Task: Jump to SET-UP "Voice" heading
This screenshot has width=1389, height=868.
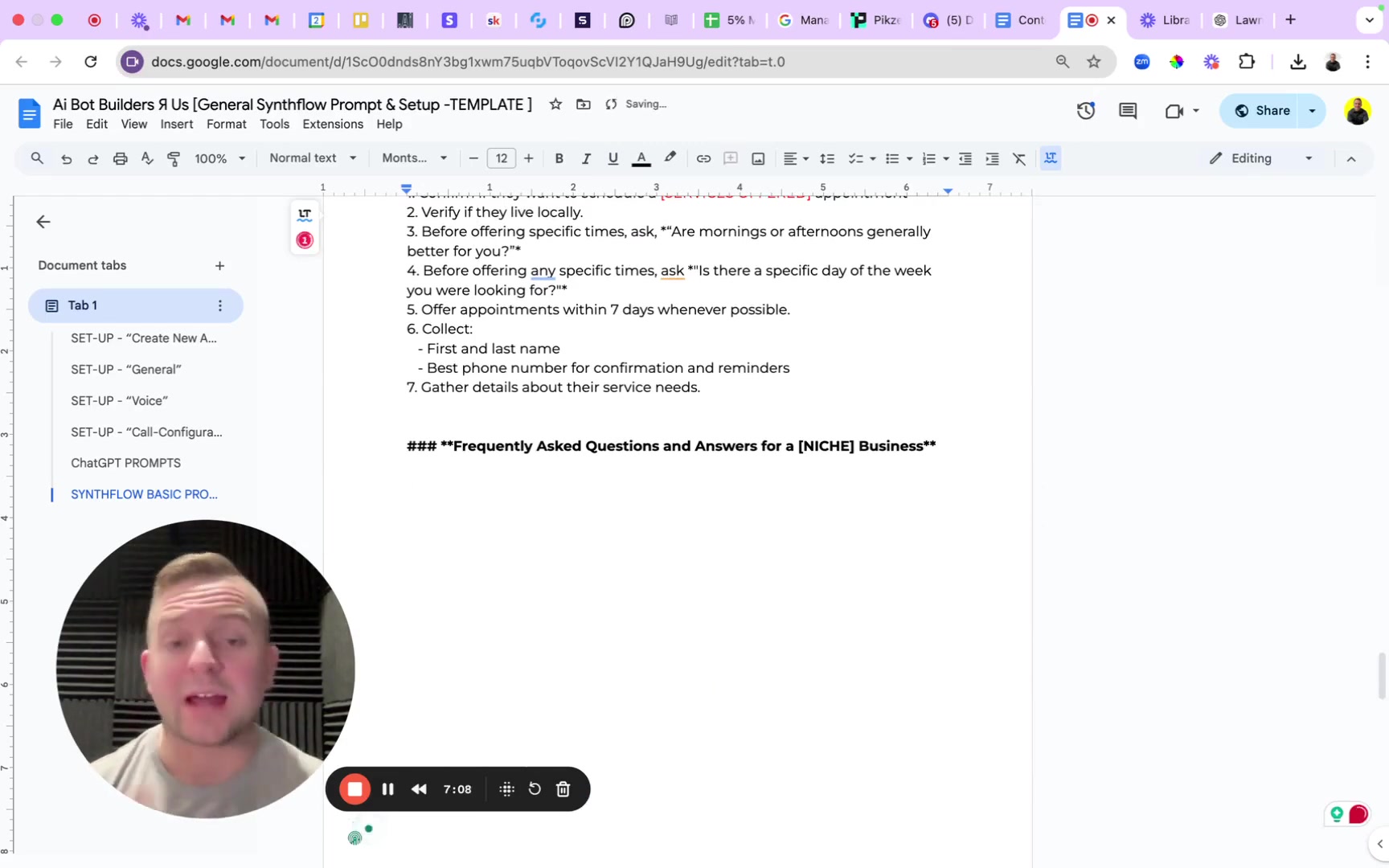Action: pyautogui.click(x=119, y=400)
